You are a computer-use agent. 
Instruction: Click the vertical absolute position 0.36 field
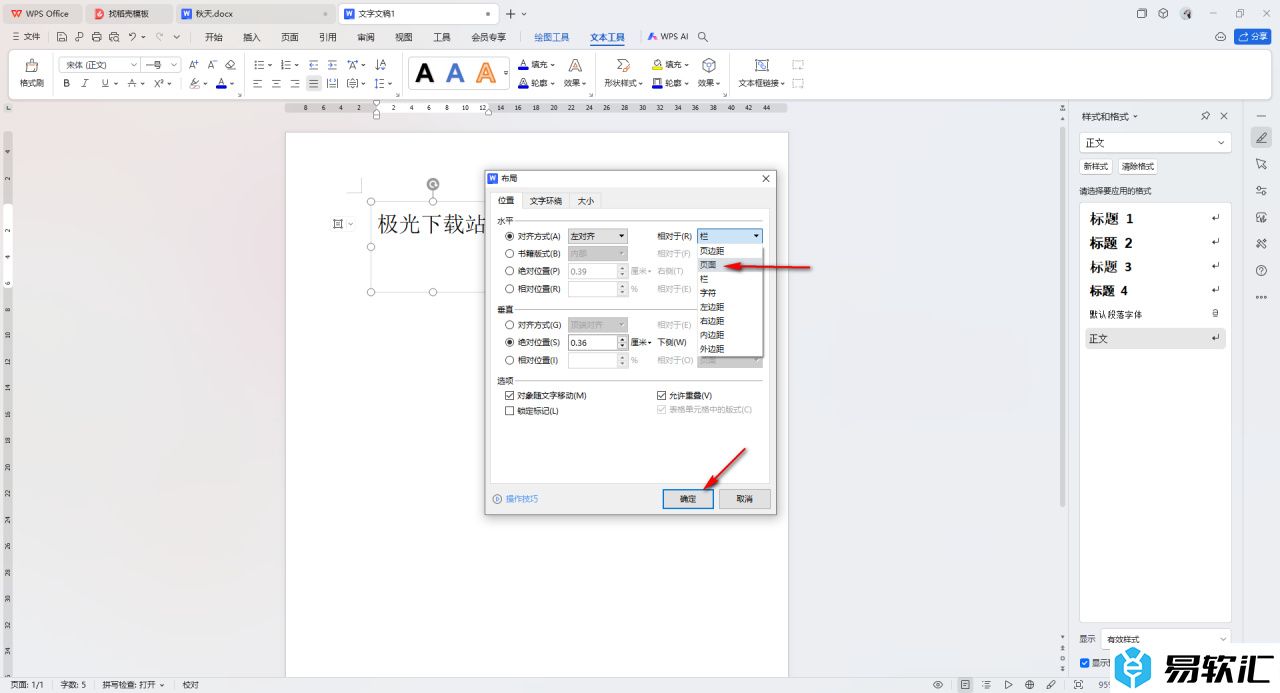592,342
